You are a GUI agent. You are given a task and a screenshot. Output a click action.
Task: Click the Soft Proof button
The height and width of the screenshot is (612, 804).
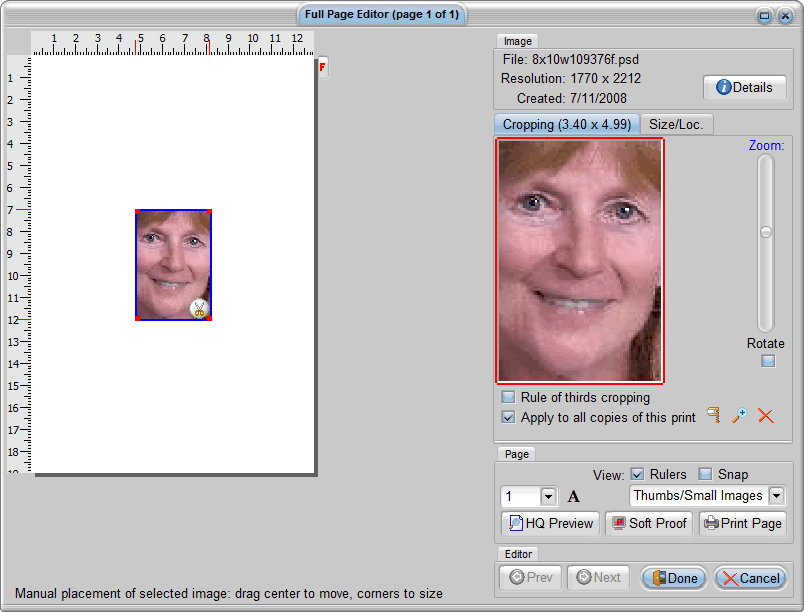coord(649,523)
